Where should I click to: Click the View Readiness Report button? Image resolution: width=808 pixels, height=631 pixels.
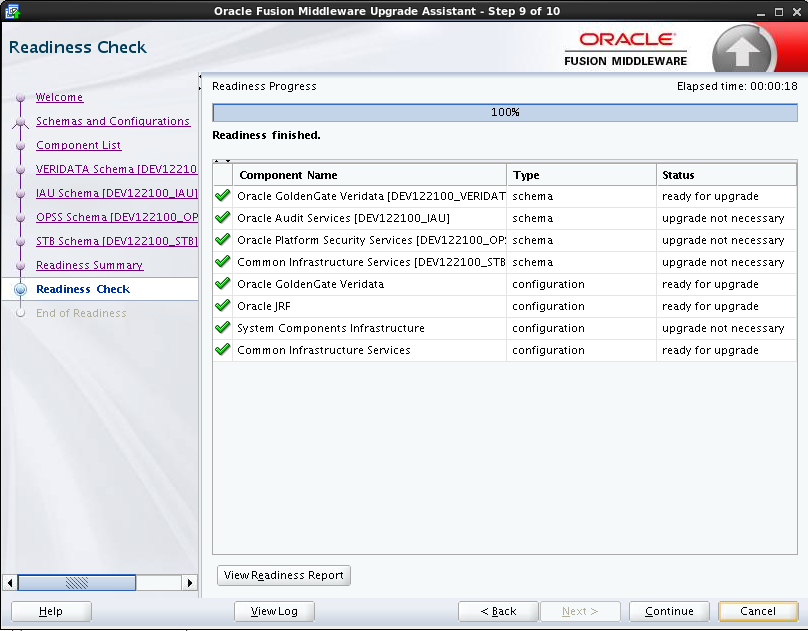(x=284, y=575)
